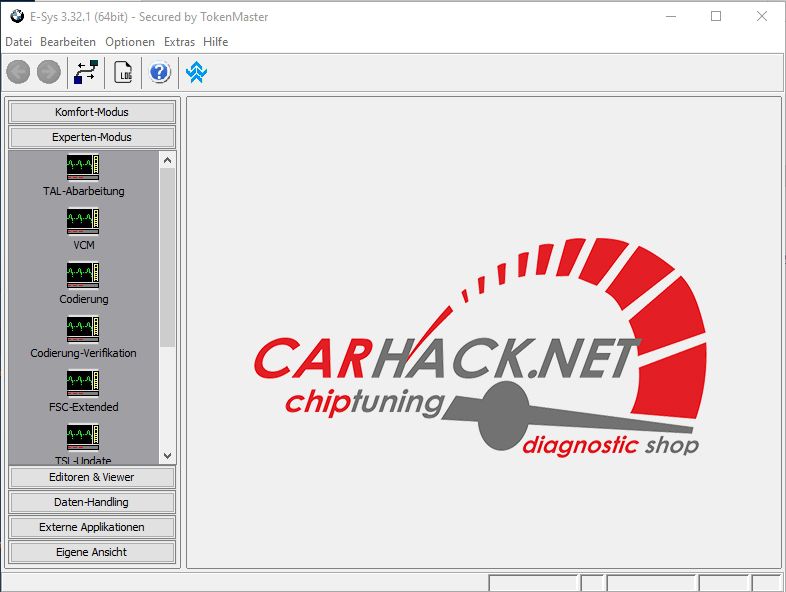Viewport: 786px width, 592px height.
Task: Expand the Daten-Handling section
Action: [92, 502]
